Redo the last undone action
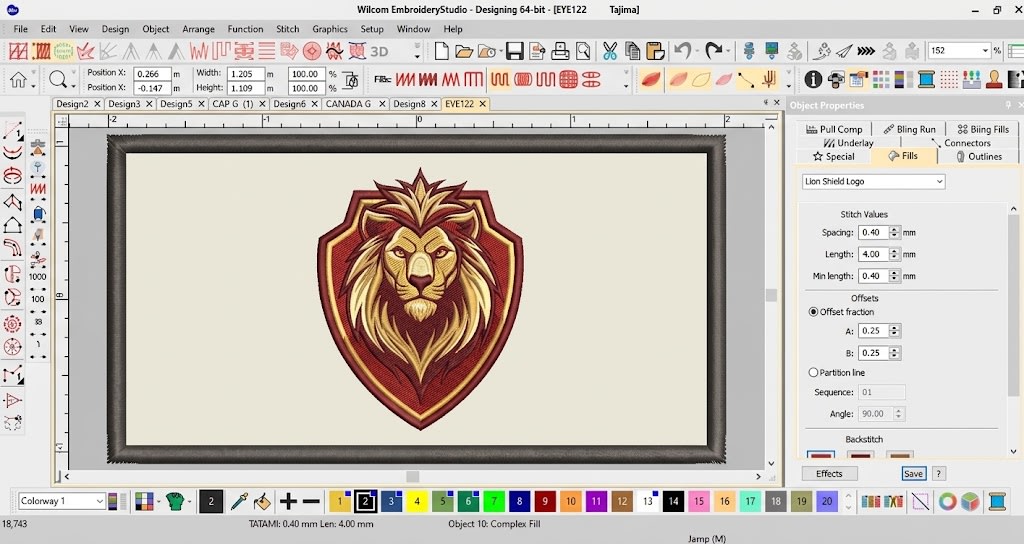 (714, 50)
